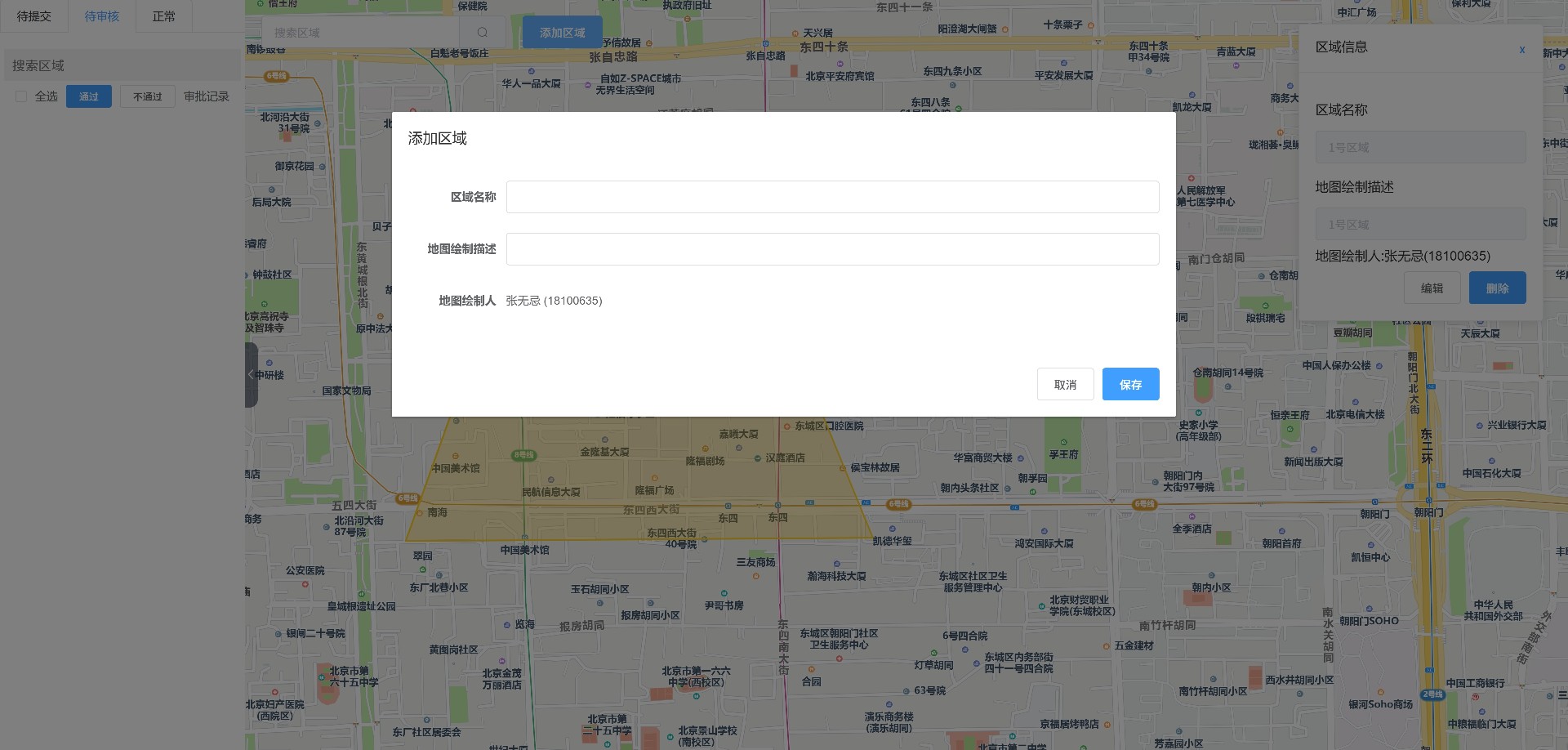Viewport: 1568px width, 750px height.
Task: Click inside the 区域名称 field of 添加区域 dialog
Action: (x=832, y=196)
